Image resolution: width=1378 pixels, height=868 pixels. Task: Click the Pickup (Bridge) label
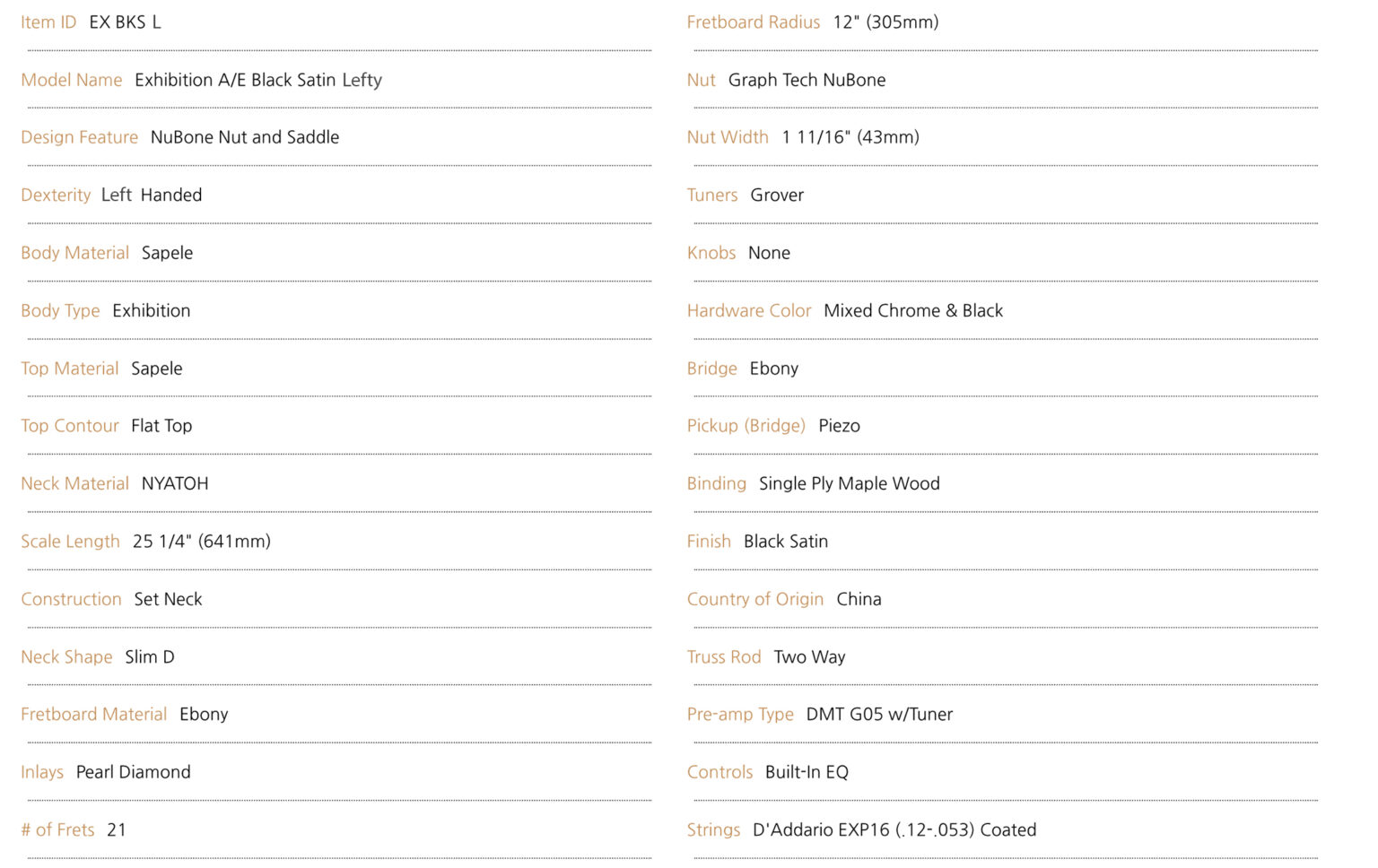(x=746, y=426)
